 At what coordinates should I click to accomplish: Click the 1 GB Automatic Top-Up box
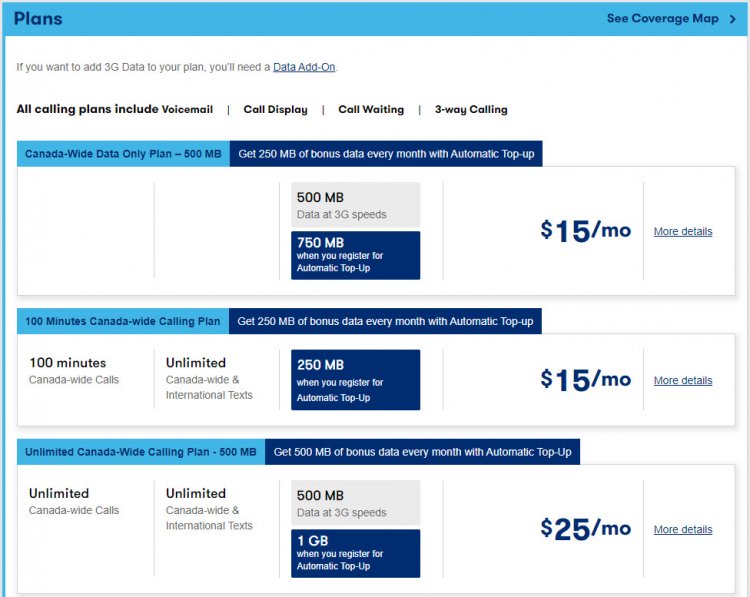(355, 553)
